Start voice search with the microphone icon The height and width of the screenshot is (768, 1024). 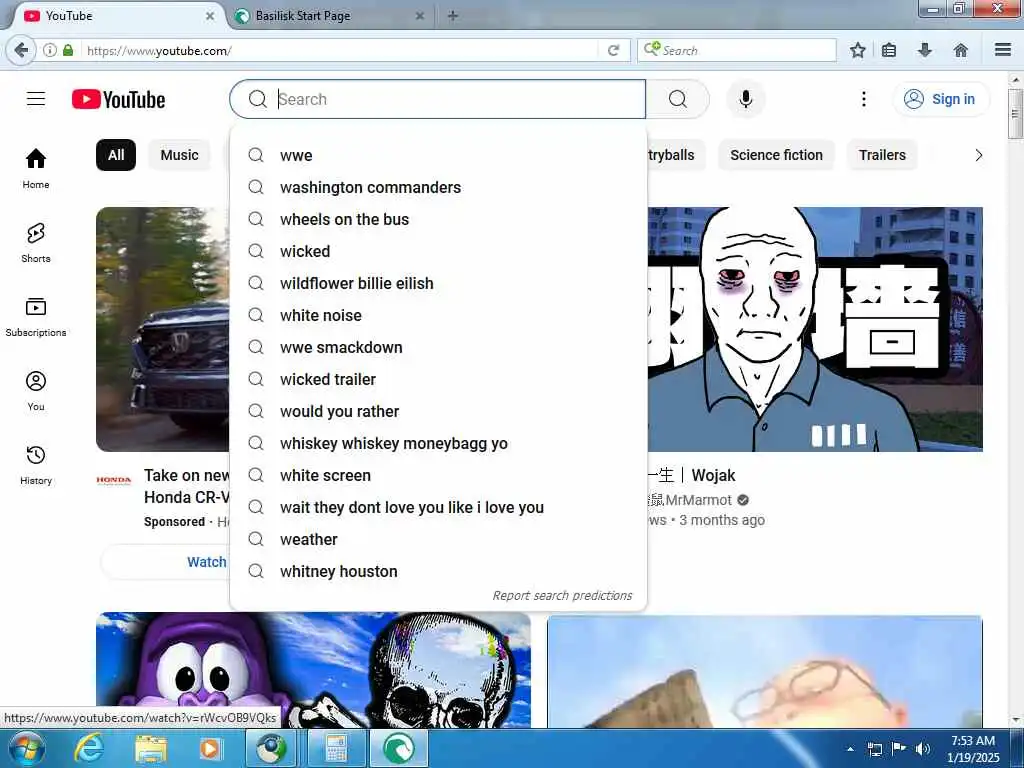pyautogui.click(x=746, y=99)
